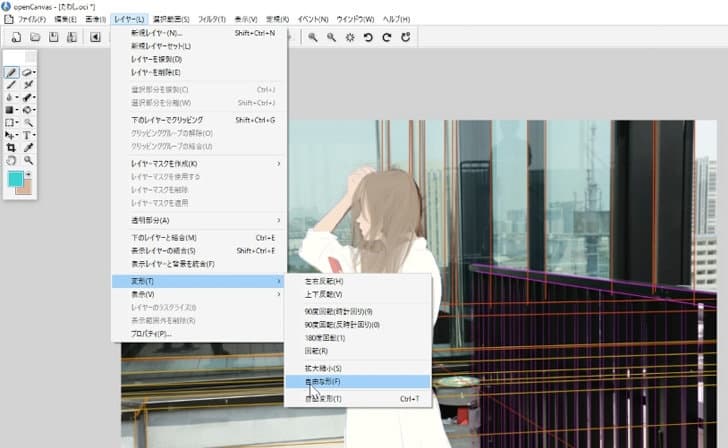Choose 表示レイヤーと背景を統合(F) menu entry
The width and height of the screenshot is (728, 448).
(198, 264)
